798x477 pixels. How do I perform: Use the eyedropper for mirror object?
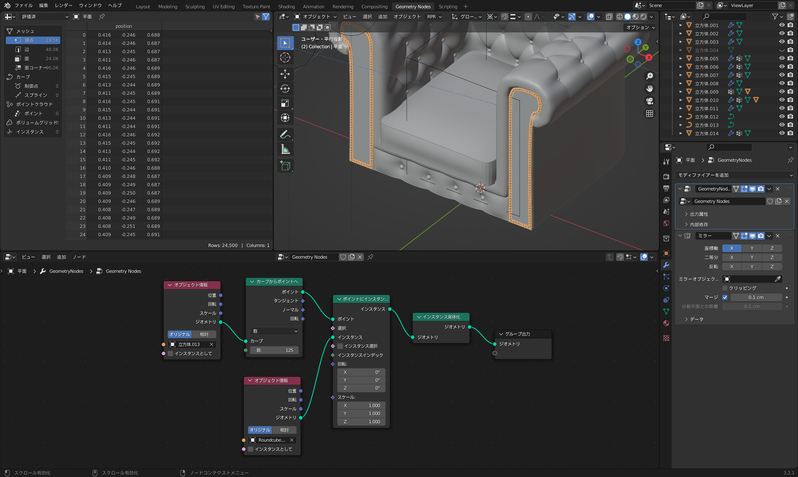click(x=777, y=279)
